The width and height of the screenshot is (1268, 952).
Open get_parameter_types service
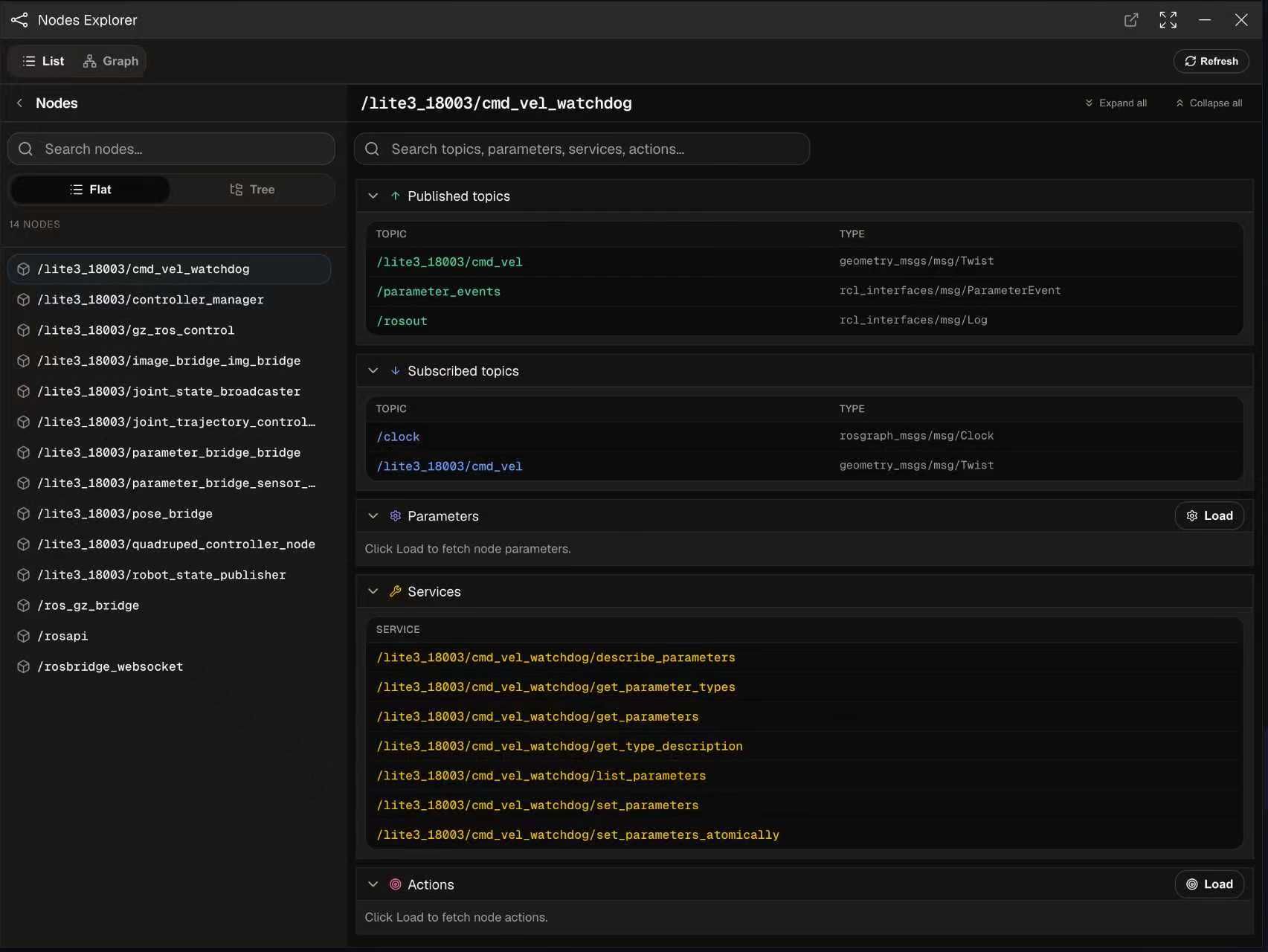pos(556,687)
